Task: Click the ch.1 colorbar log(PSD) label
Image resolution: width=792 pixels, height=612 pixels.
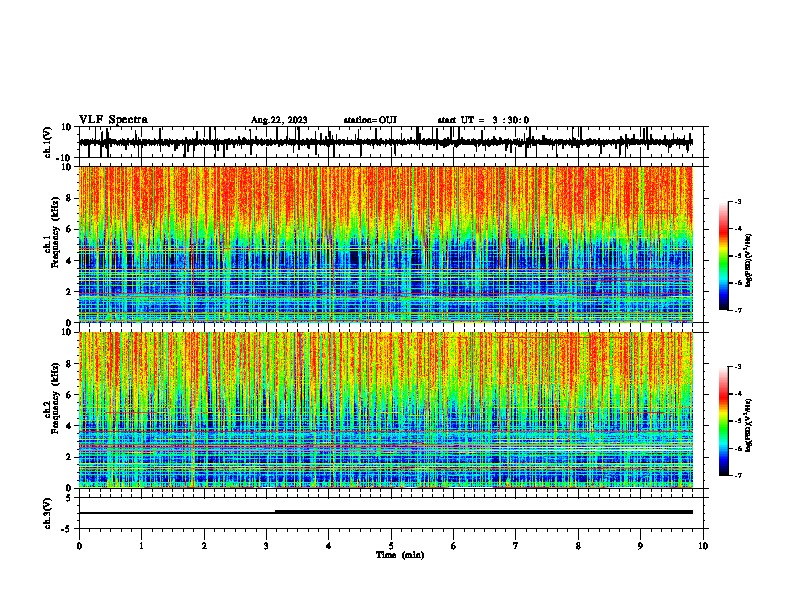Action: 748,261
